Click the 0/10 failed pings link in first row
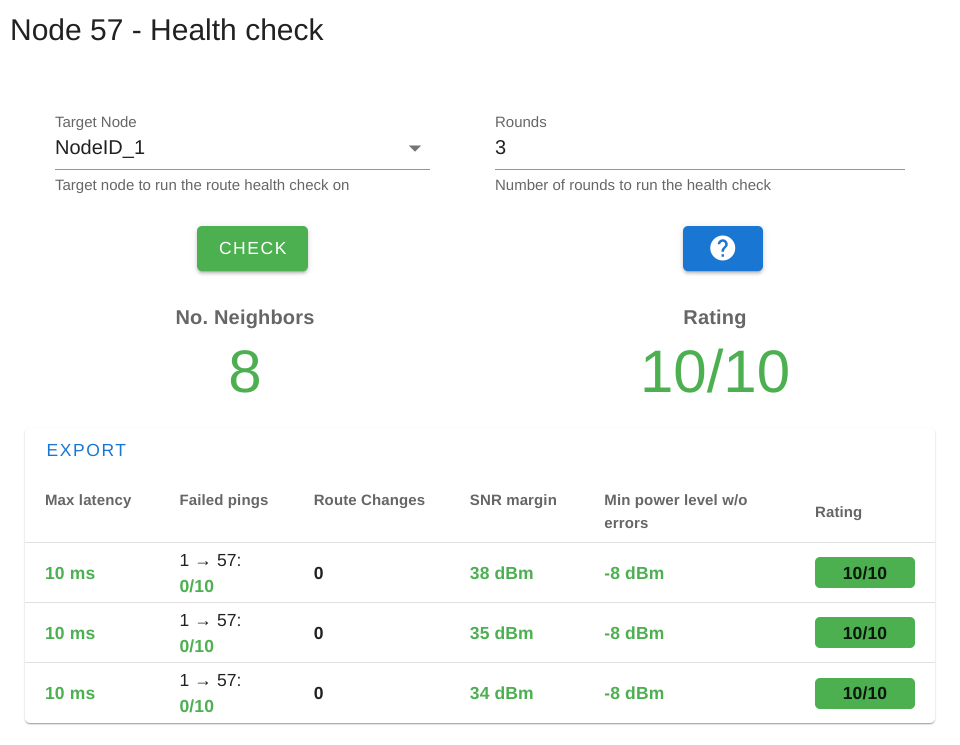Viewport: 960px width, 745px height. click(x=196, y=586)
